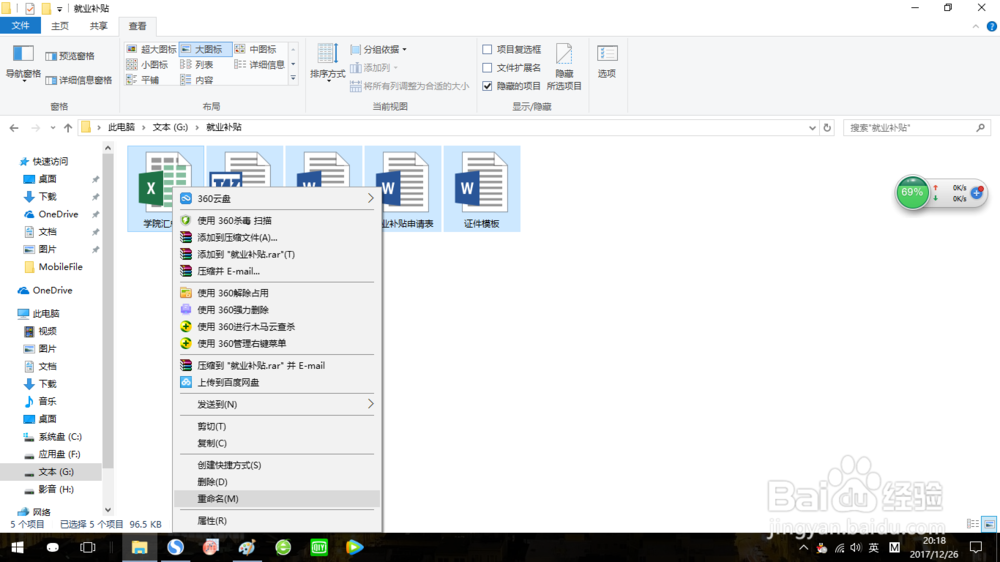Select 中图标 medium icons layout

click(x=256, y=49)
